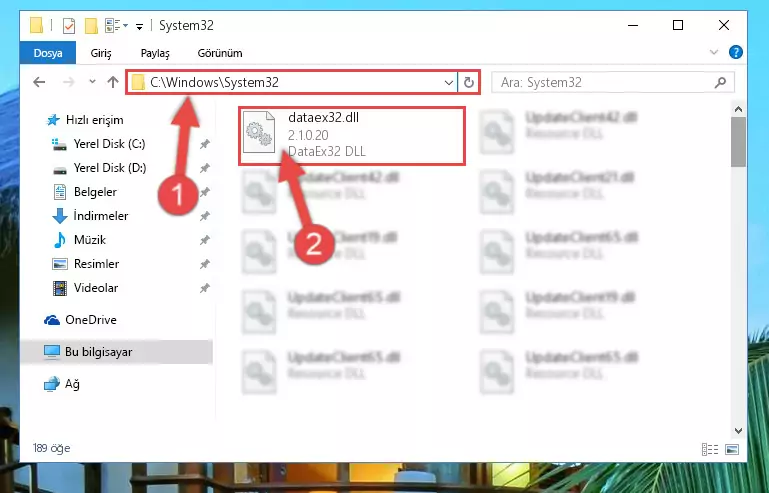Select OneDrive in the navigation pane
Viewport: 769px width, 493px height.
pyautogui.click(x=91, y=320)
